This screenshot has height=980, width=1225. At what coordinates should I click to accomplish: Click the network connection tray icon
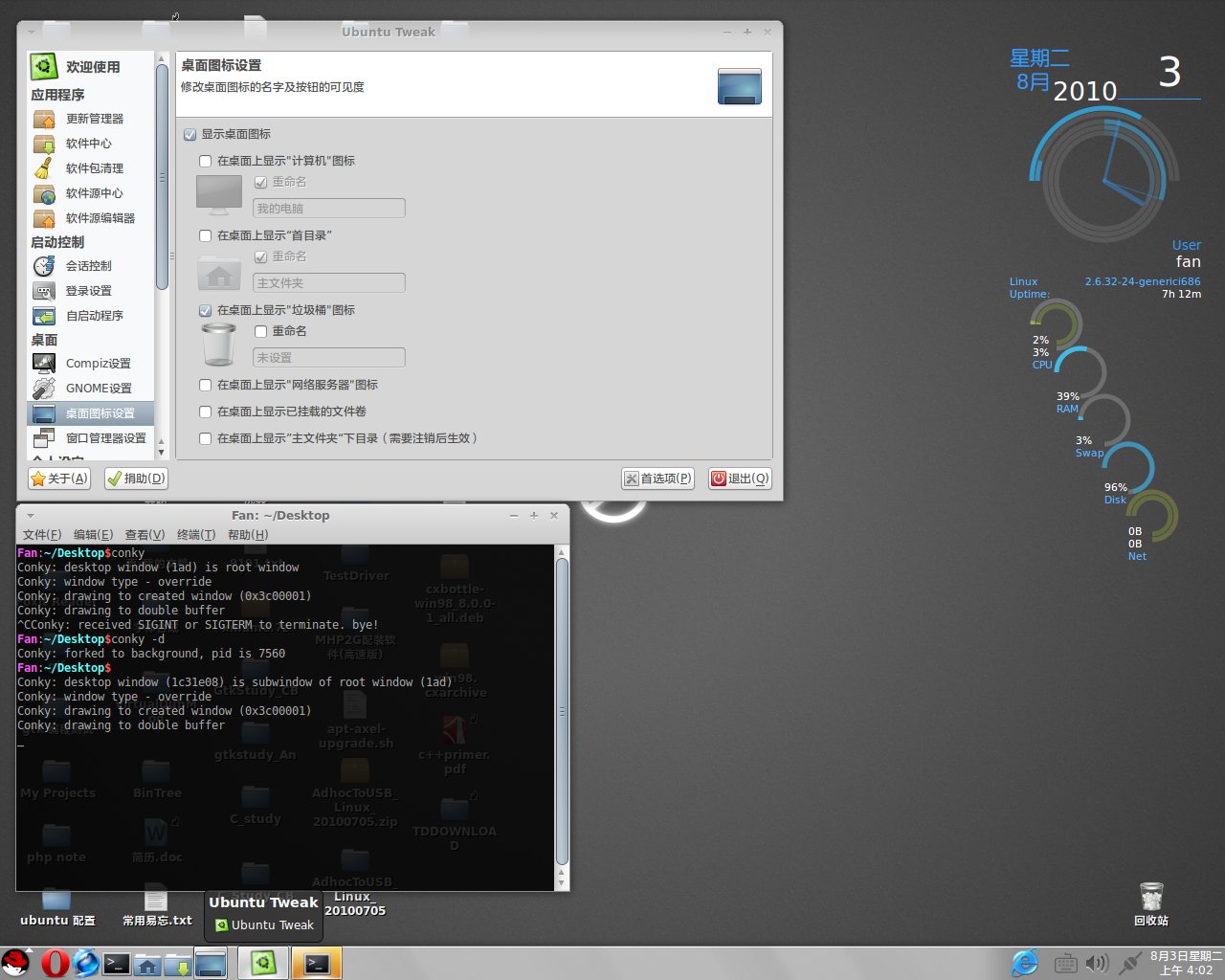pyautogui.click(x=1131, y=964)
